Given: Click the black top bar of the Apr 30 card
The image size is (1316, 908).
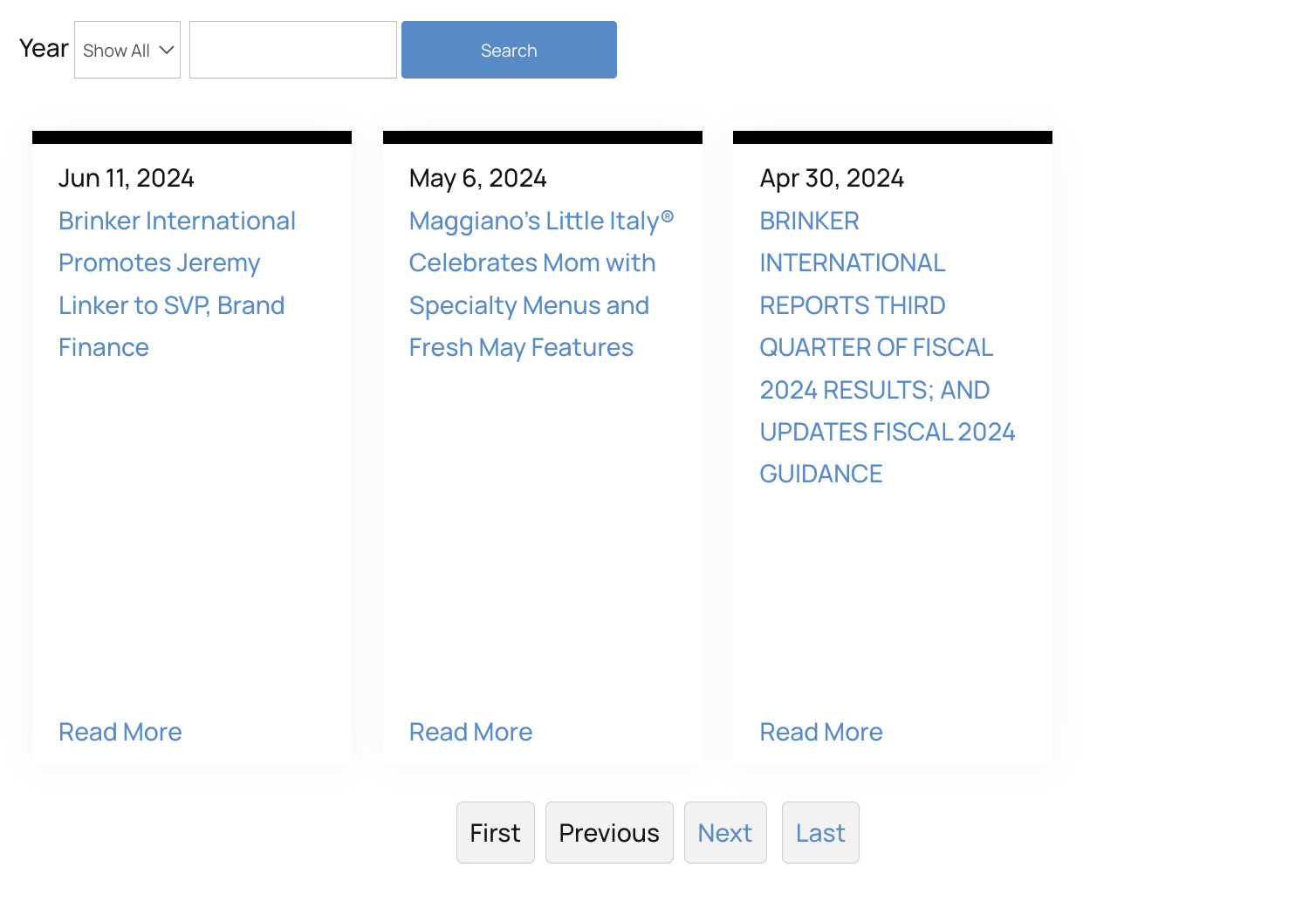Looking at the screenshot, I should (893, 137).
